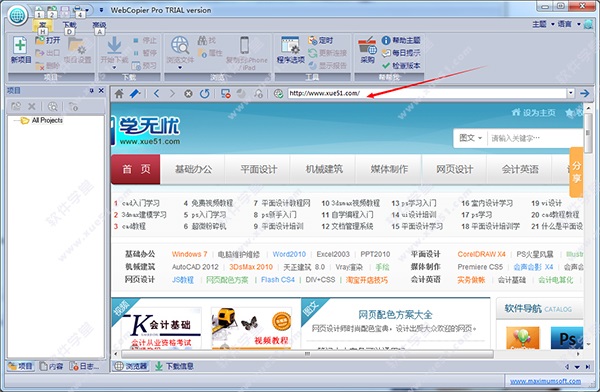This screenshot has height=392, width=600.
Task: Click the monitor with red block icon
Action: tap(226, 93)
